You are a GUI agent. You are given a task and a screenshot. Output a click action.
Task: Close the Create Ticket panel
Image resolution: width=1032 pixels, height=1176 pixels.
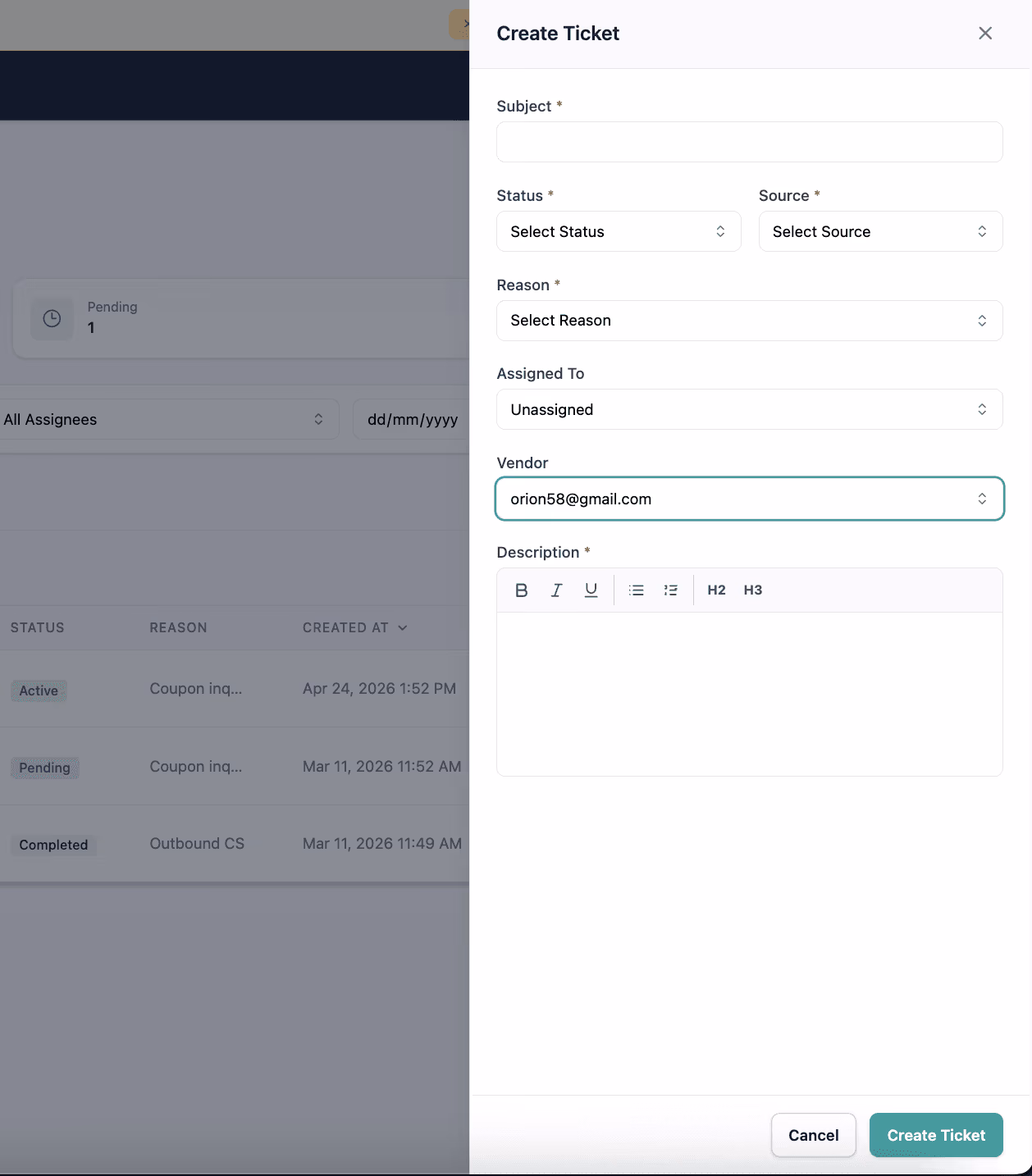pos(985,33)
